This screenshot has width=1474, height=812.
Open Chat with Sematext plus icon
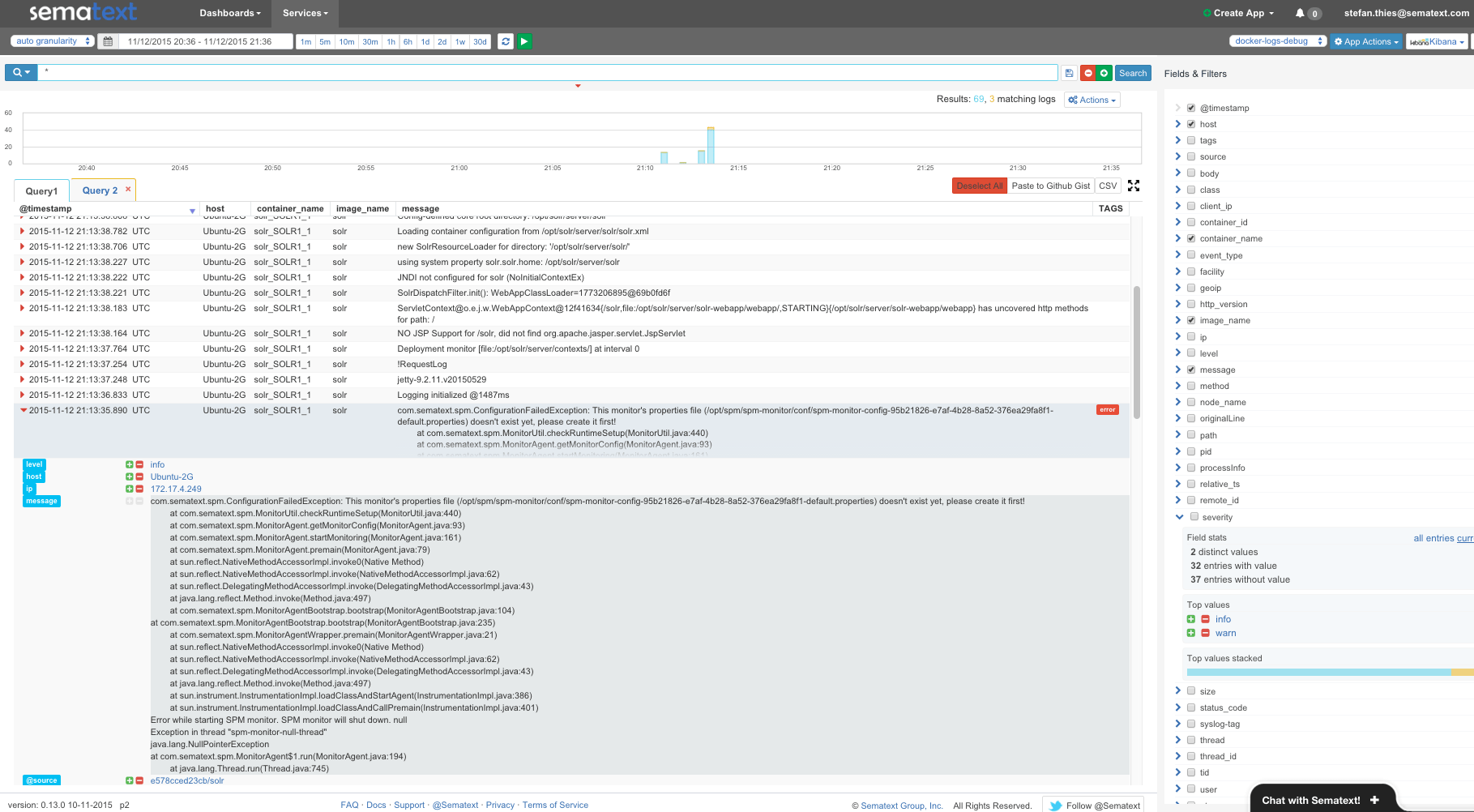[x=1374, y=800]
